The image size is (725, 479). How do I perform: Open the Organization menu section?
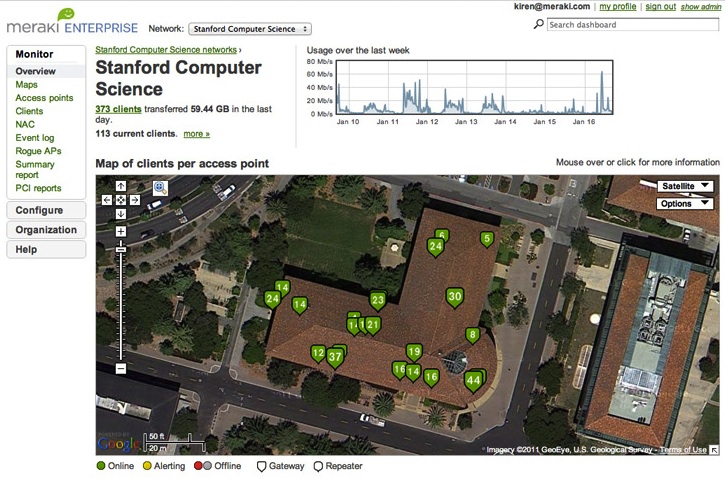(45, 230)
